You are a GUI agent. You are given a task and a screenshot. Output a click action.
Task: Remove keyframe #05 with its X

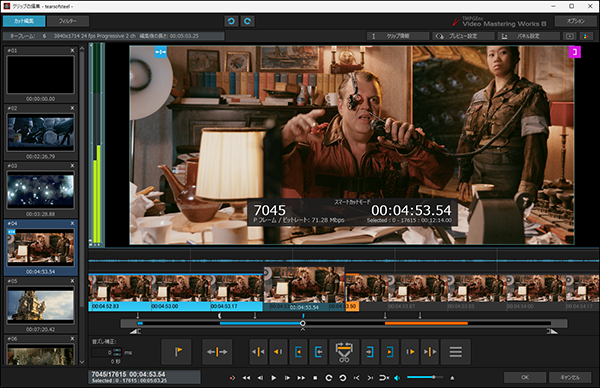click(72, 281)
